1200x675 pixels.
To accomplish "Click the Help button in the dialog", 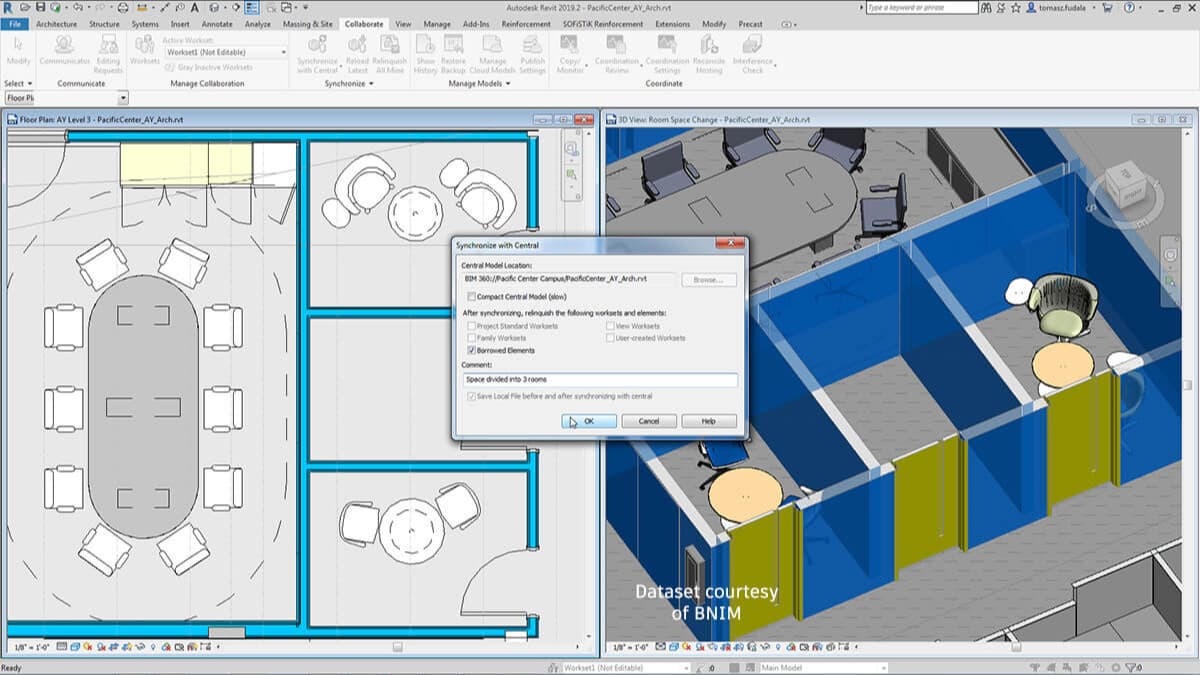I will (x=709, y=421).
